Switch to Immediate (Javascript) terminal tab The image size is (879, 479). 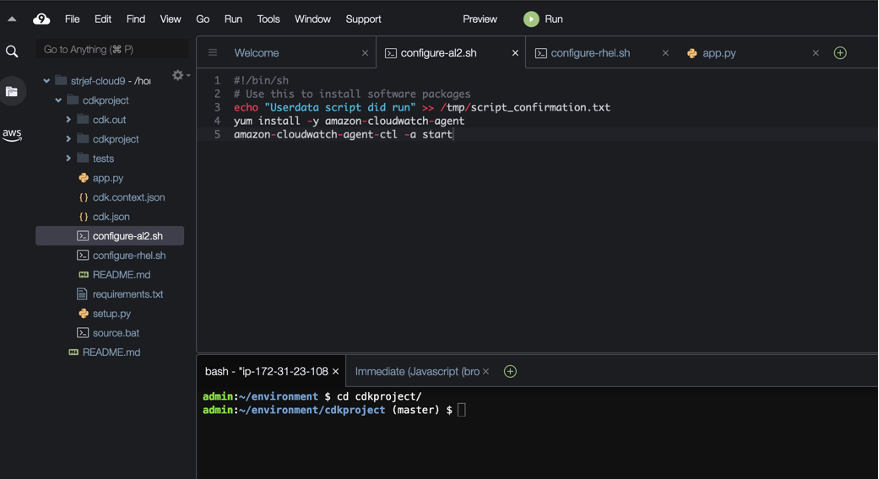coord(417,371)
